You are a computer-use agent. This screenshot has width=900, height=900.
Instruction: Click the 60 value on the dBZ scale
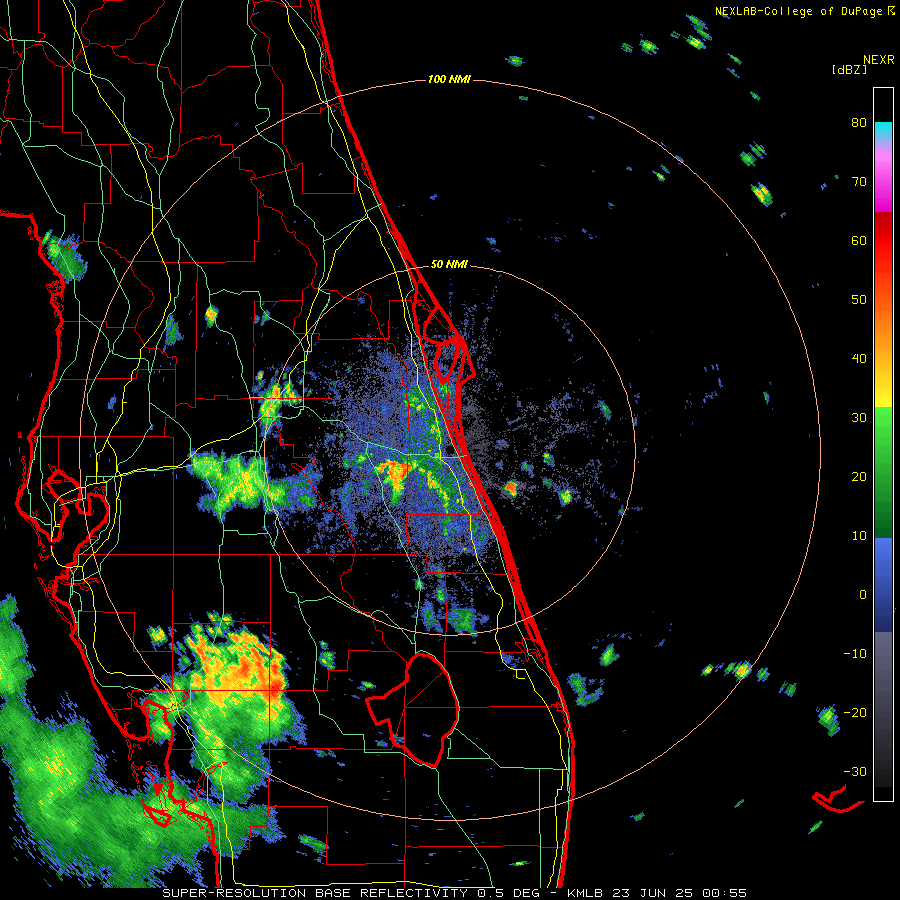[x=859, y=240]
